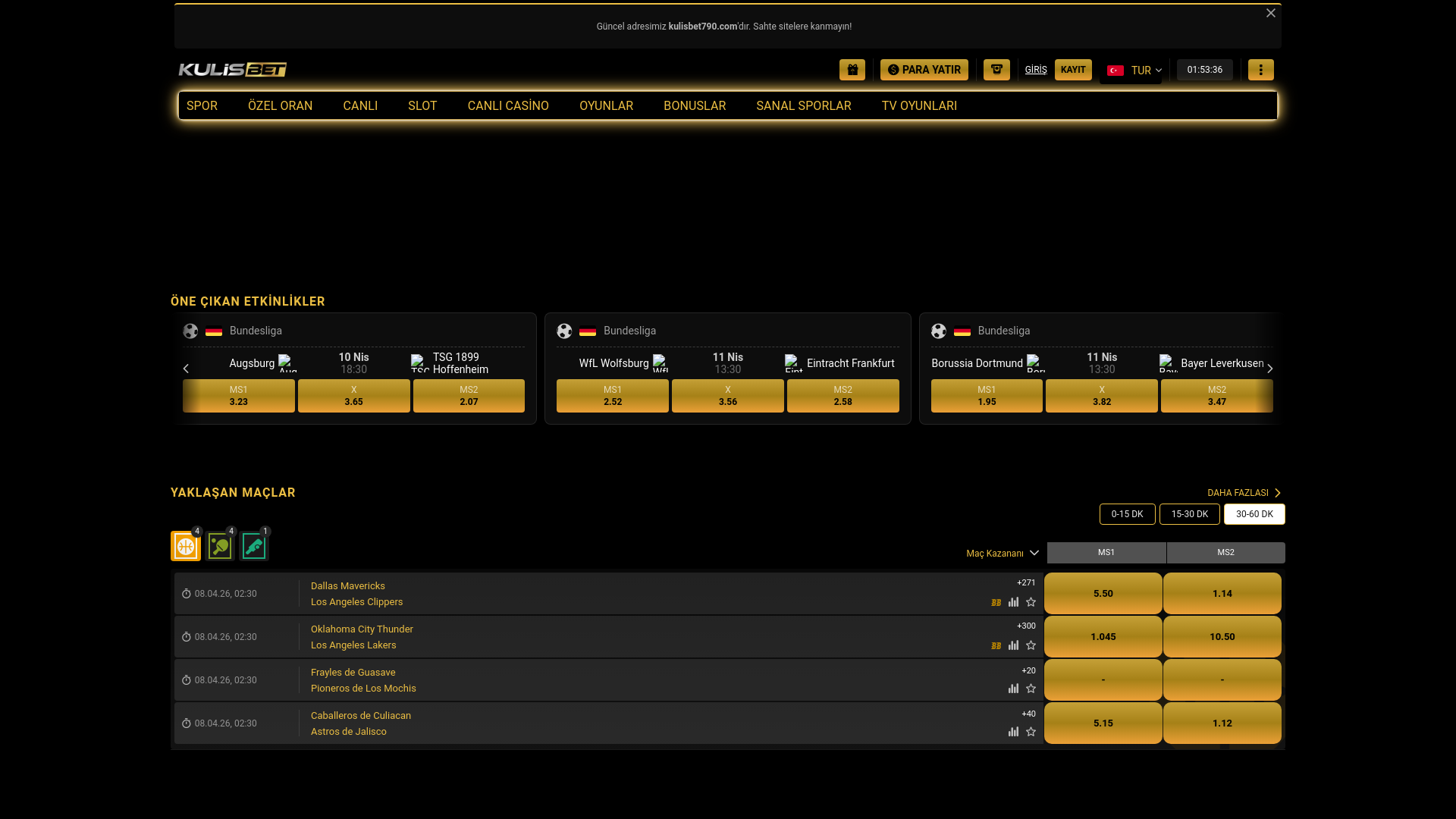Select 10.50 odds for Los Angeles Lakers
The image size is (1456, 819).
(x=1222, y=637)
